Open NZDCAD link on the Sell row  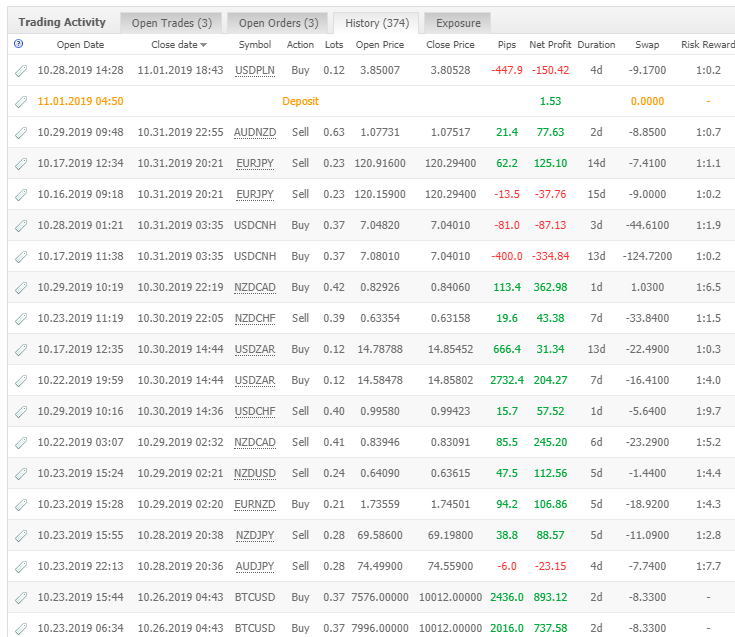tap(255, 442)
